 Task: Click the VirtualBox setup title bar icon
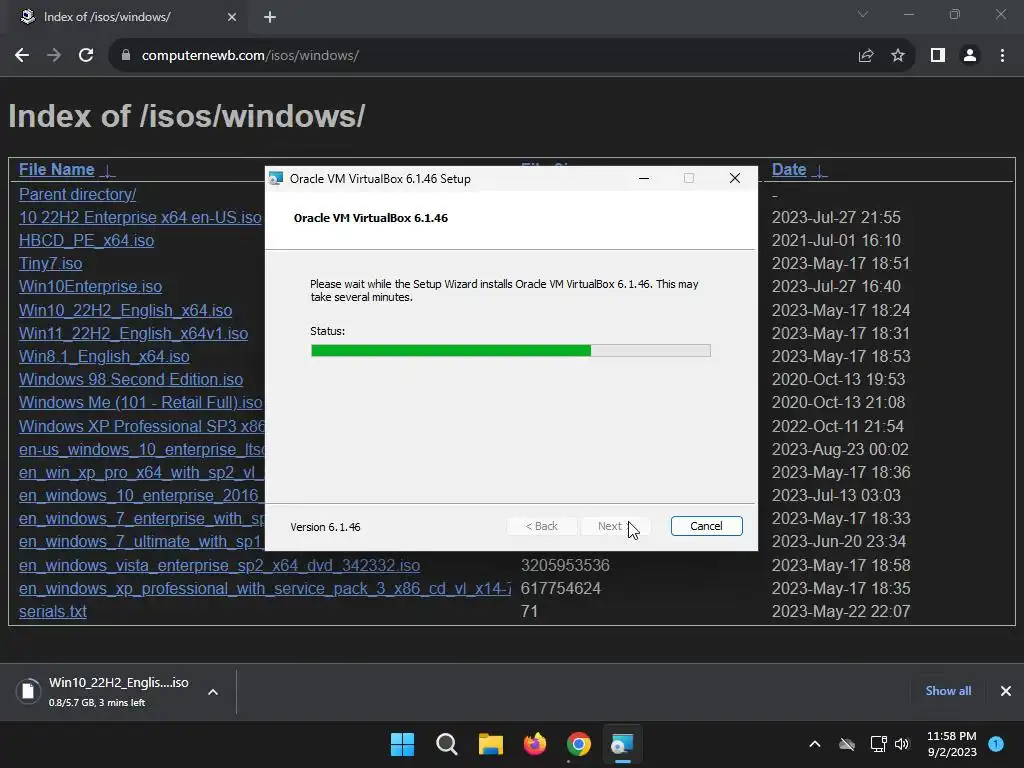[276, 178]
